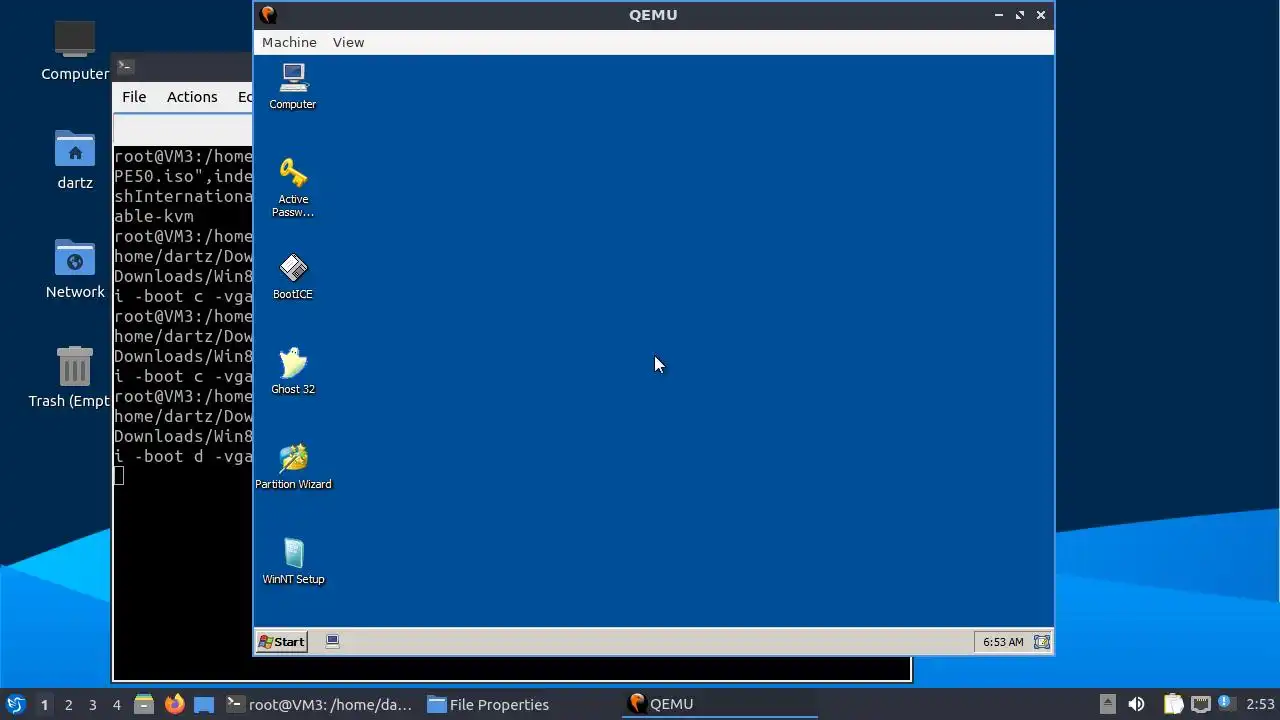The image size is (1280, 720).
Task: Open the Computer icon inside QEMU desktop
Action: coord(293,86)
